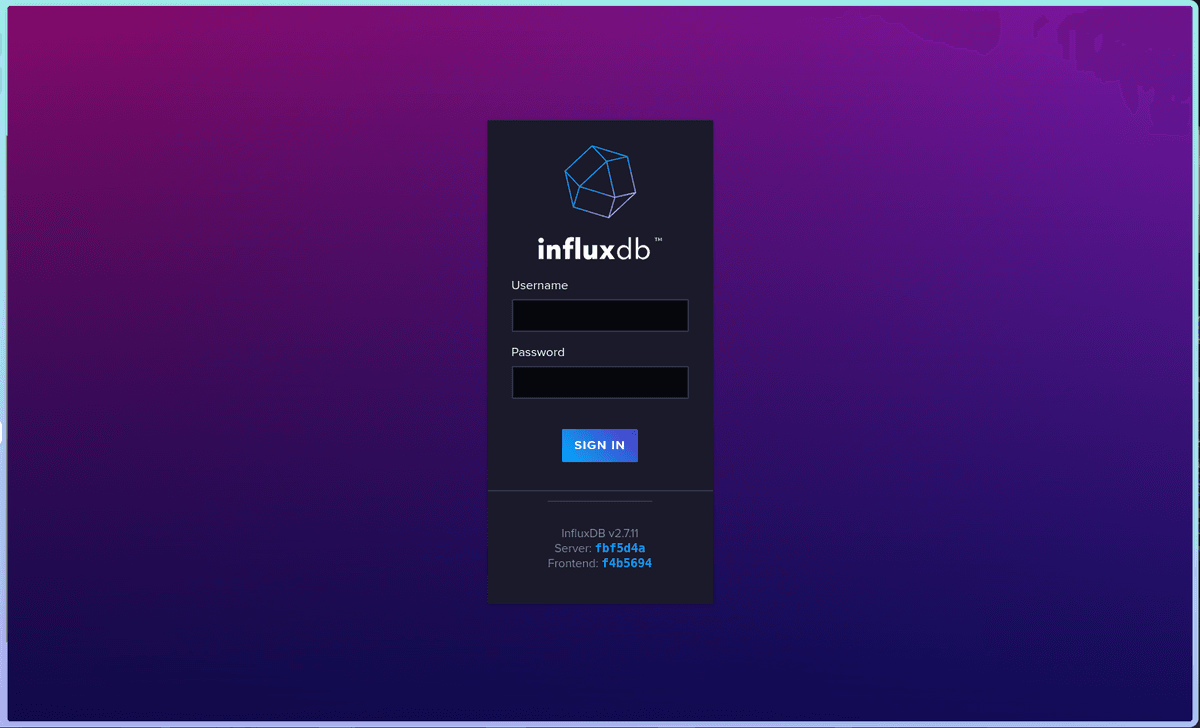The height and width of the screenshot is (728, 1200).
Task: Click the influxdb wordmark text
Action: coord(599,248)
